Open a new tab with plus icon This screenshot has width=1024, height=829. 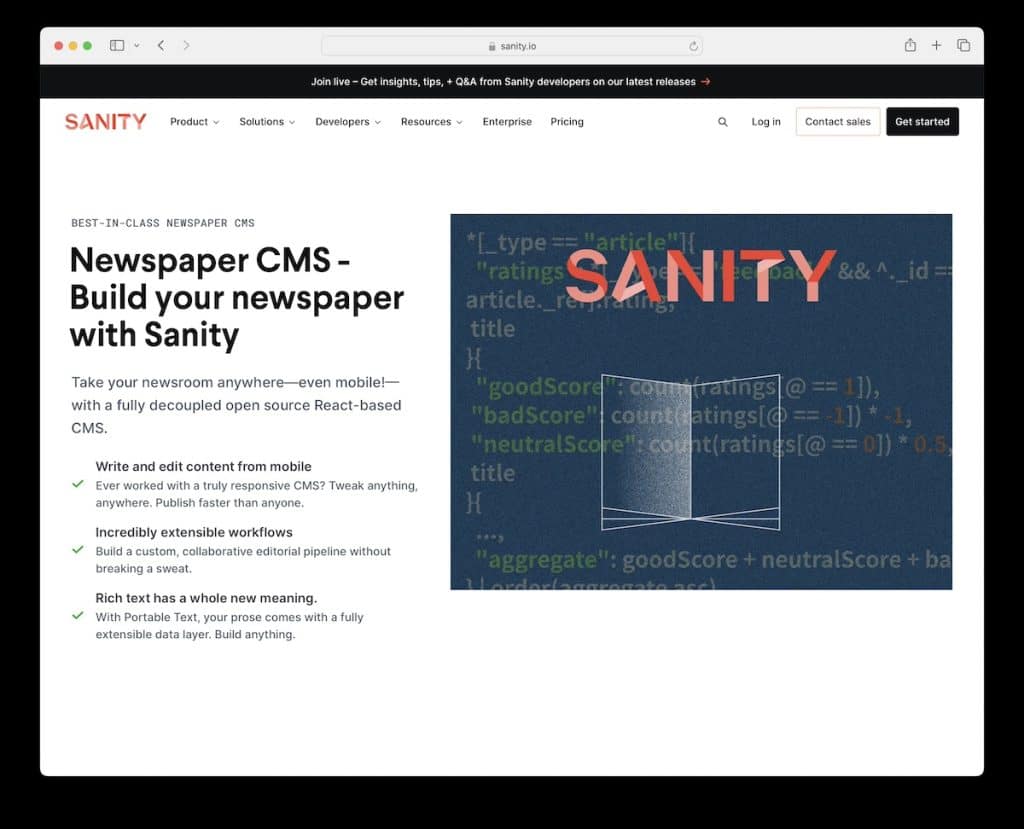pyautogui.click(x=936, y=45)
